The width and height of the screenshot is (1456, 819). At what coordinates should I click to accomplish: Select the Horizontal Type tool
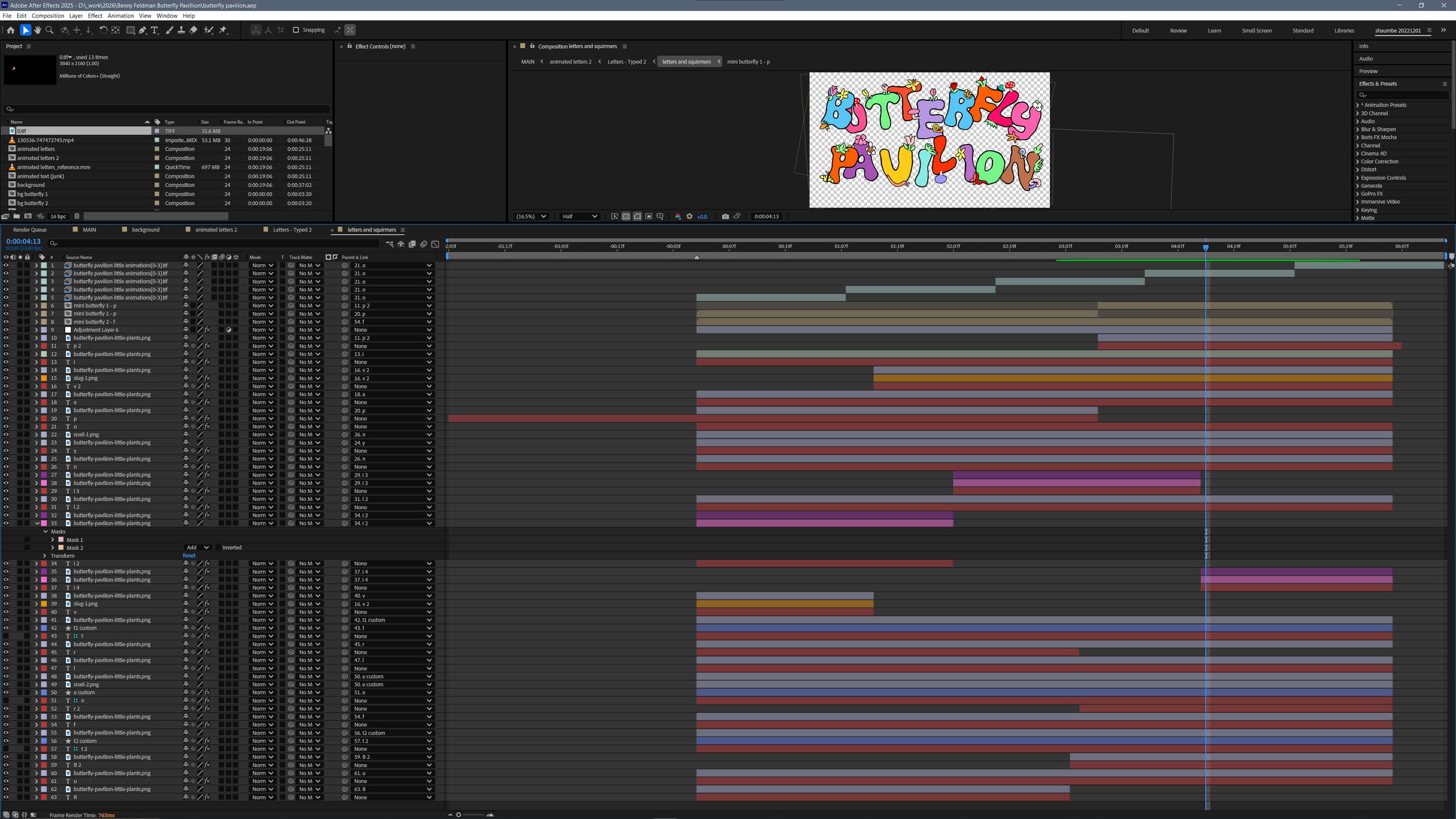tap(154, 30)
